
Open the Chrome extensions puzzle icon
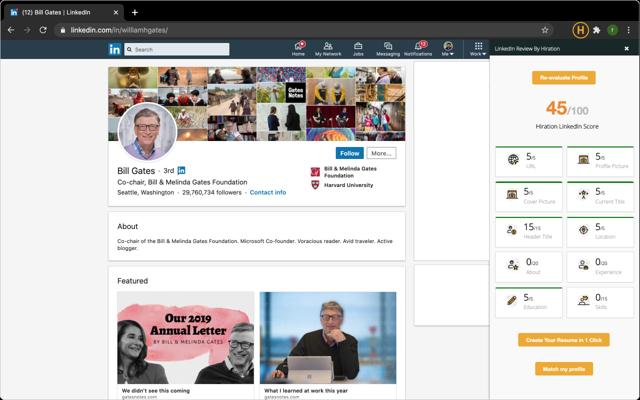point(597,30)
